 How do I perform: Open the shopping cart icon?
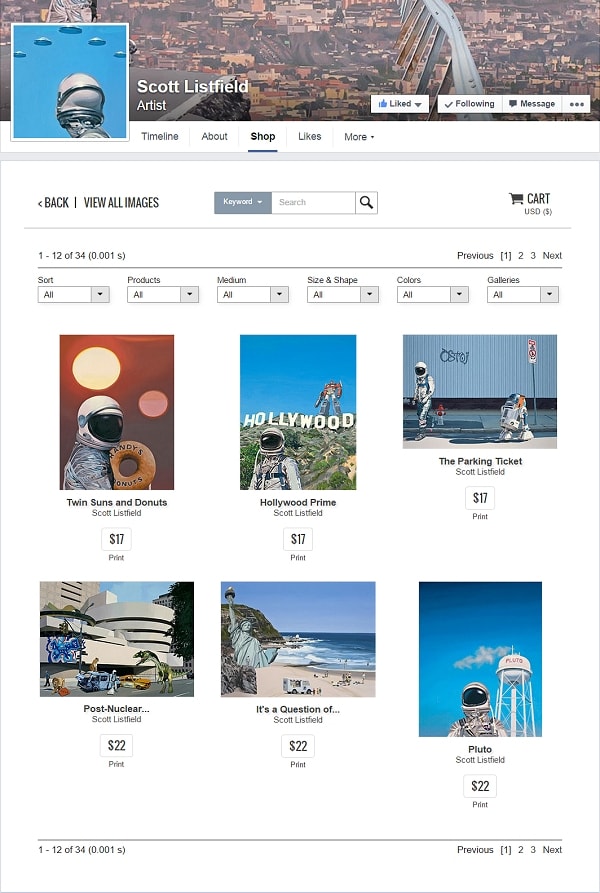pyautogui.click(x=516, y=198)
